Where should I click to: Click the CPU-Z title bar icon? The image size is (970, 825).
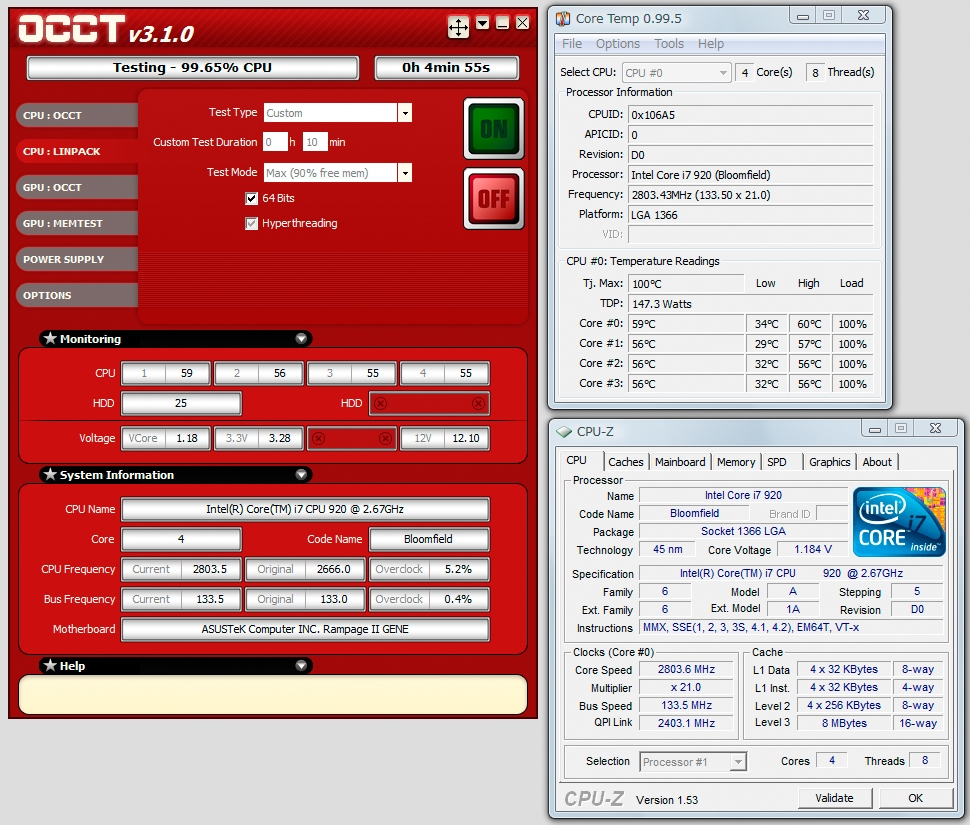pyautogui.click(x=564, y=432)
